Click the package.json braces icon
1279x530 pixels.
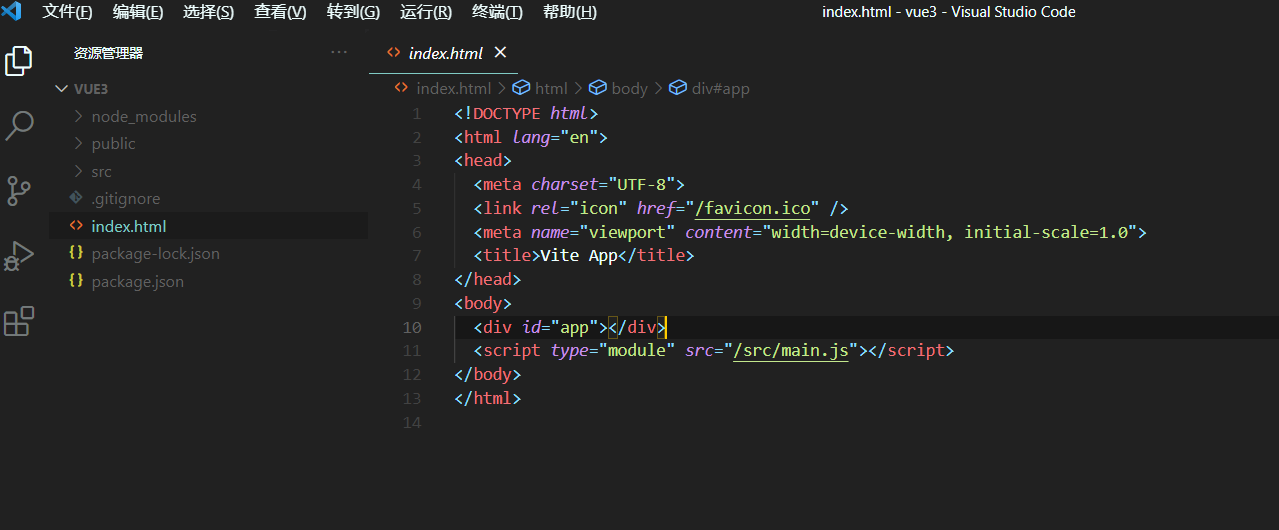pos(76,281)
